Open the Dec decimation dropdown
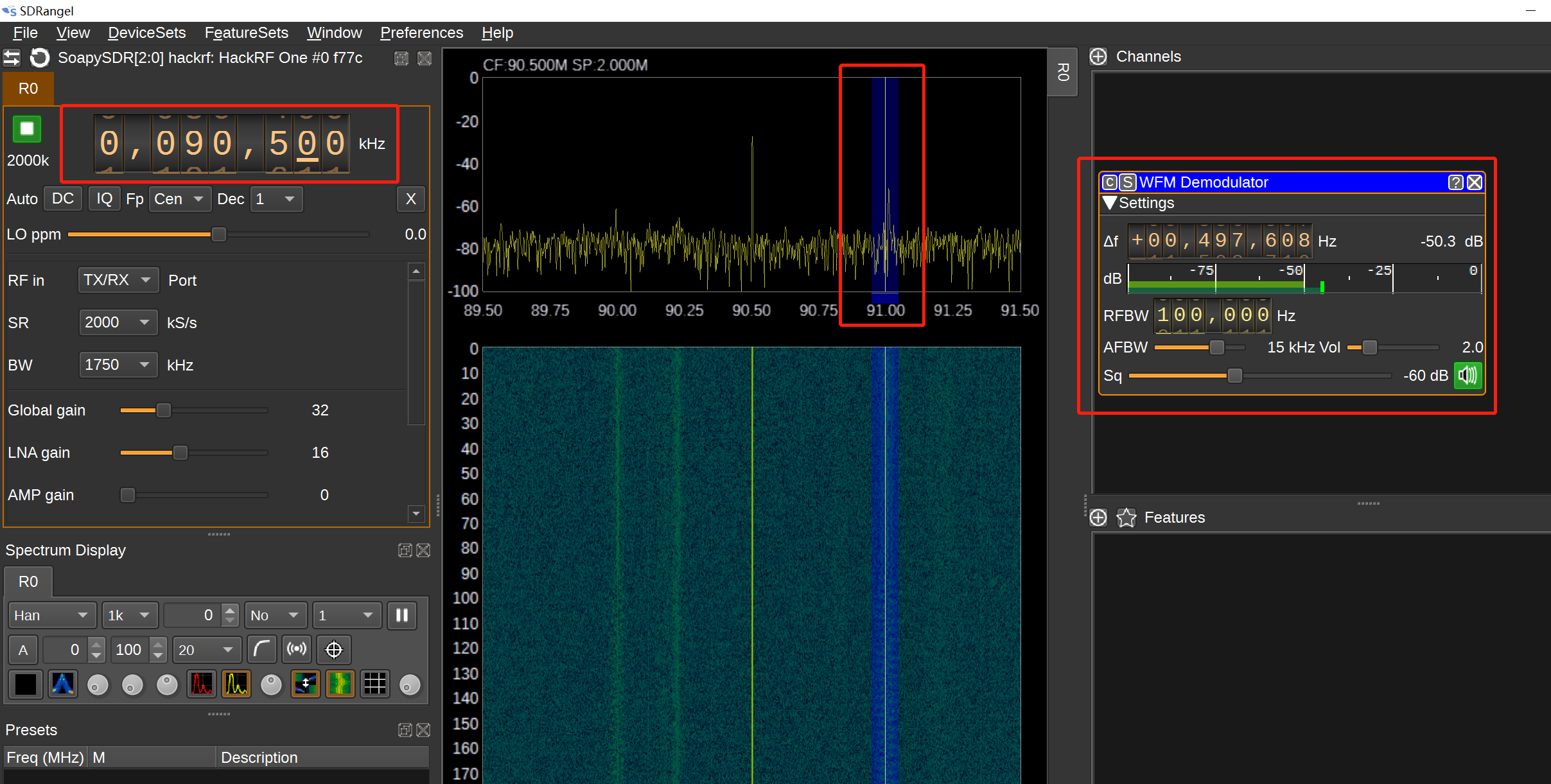This screenshot has height=784, width=1551. [276, 199]
